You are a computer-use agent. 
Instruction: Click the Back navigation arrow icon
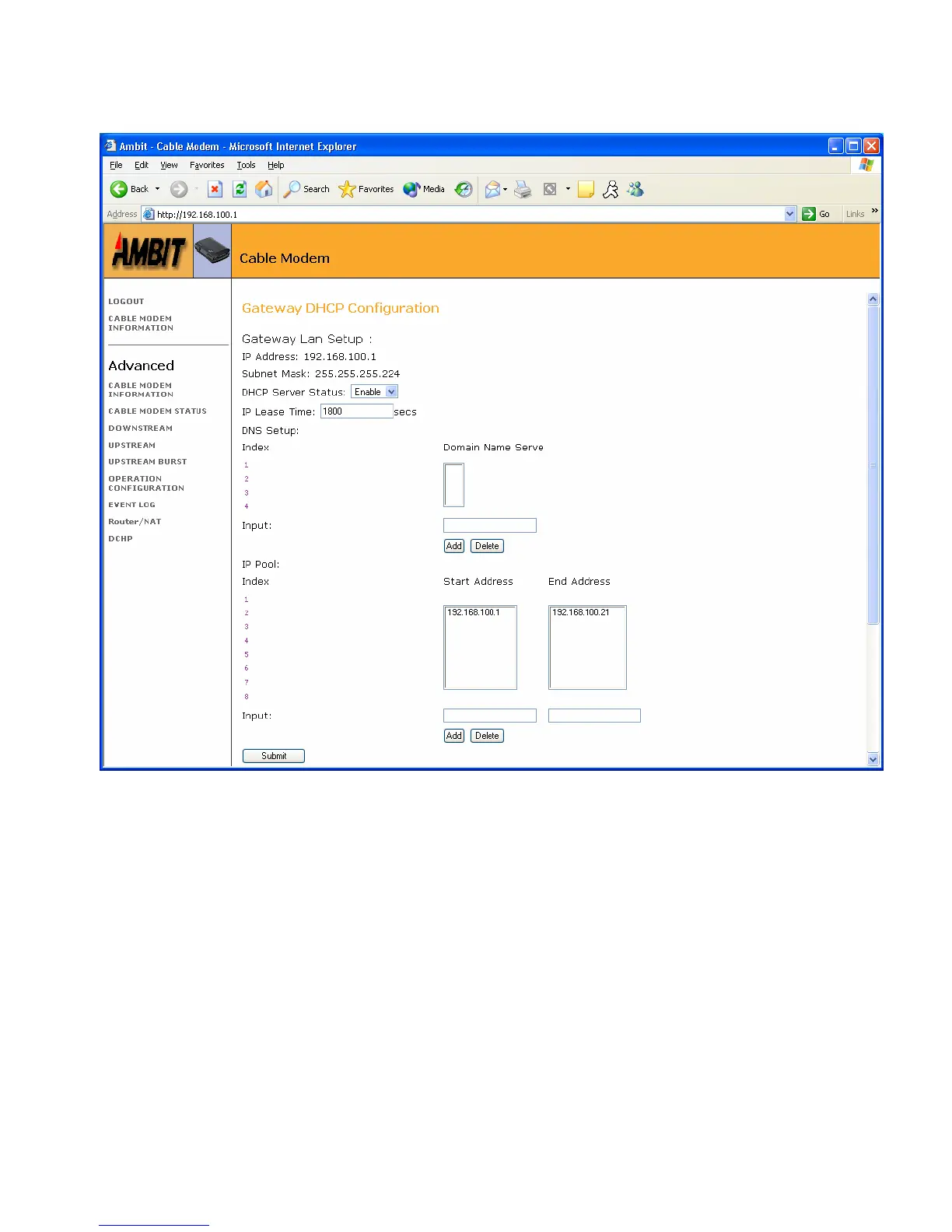click(119, 189)
